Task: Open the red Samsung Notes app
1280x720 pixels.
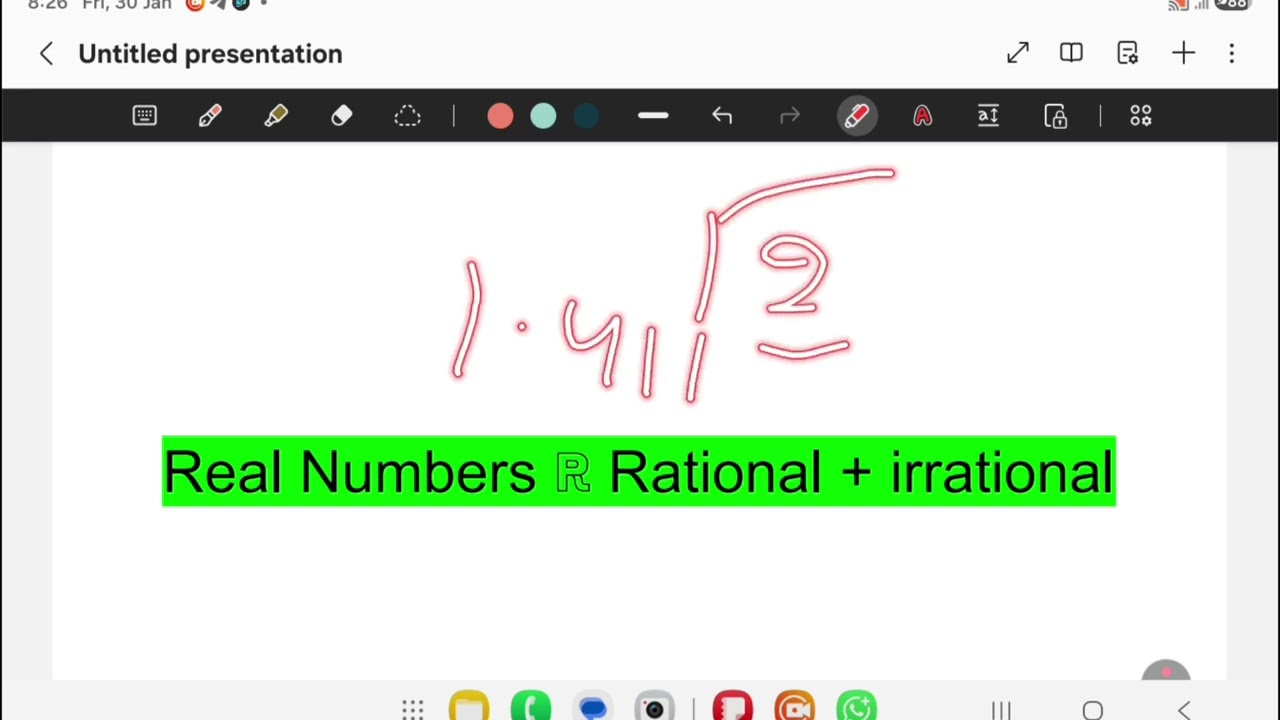Action: (x=733, y=706)
